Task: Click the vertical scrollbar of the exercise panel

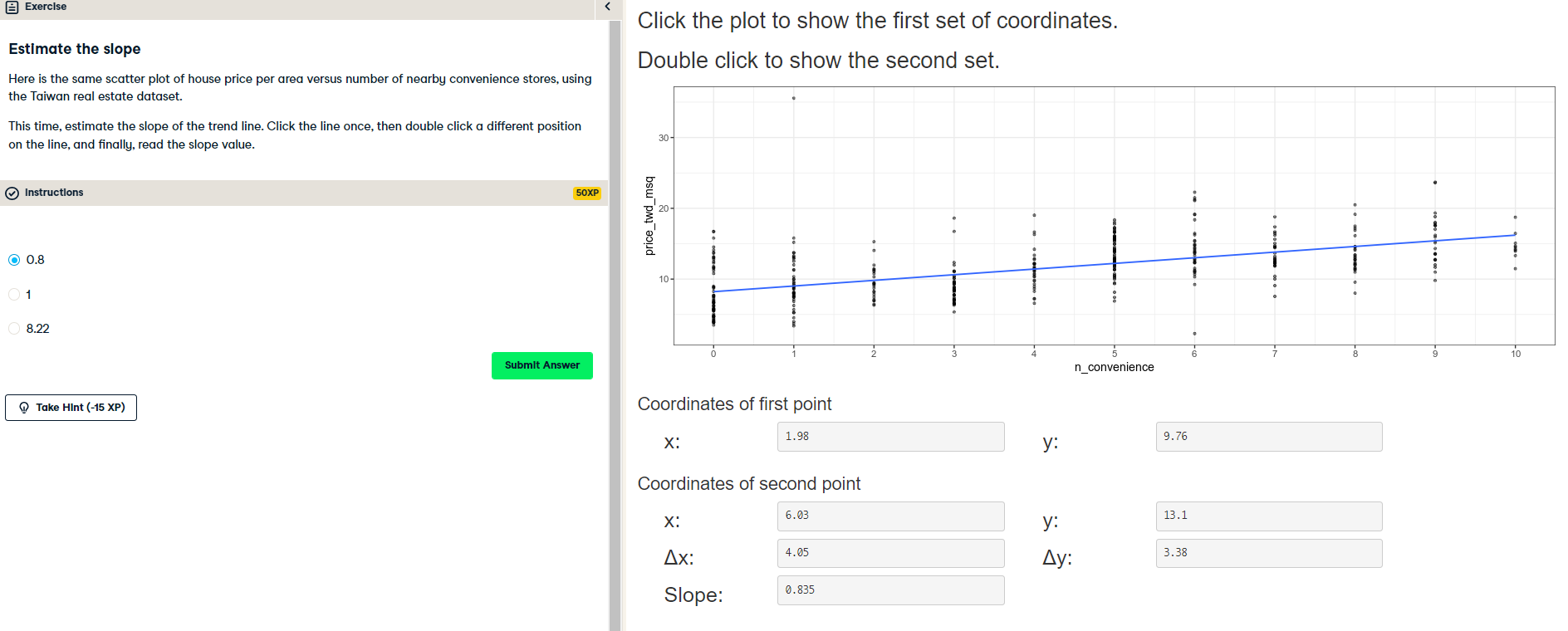Action: pyautogui.click(x=615, y=325)
